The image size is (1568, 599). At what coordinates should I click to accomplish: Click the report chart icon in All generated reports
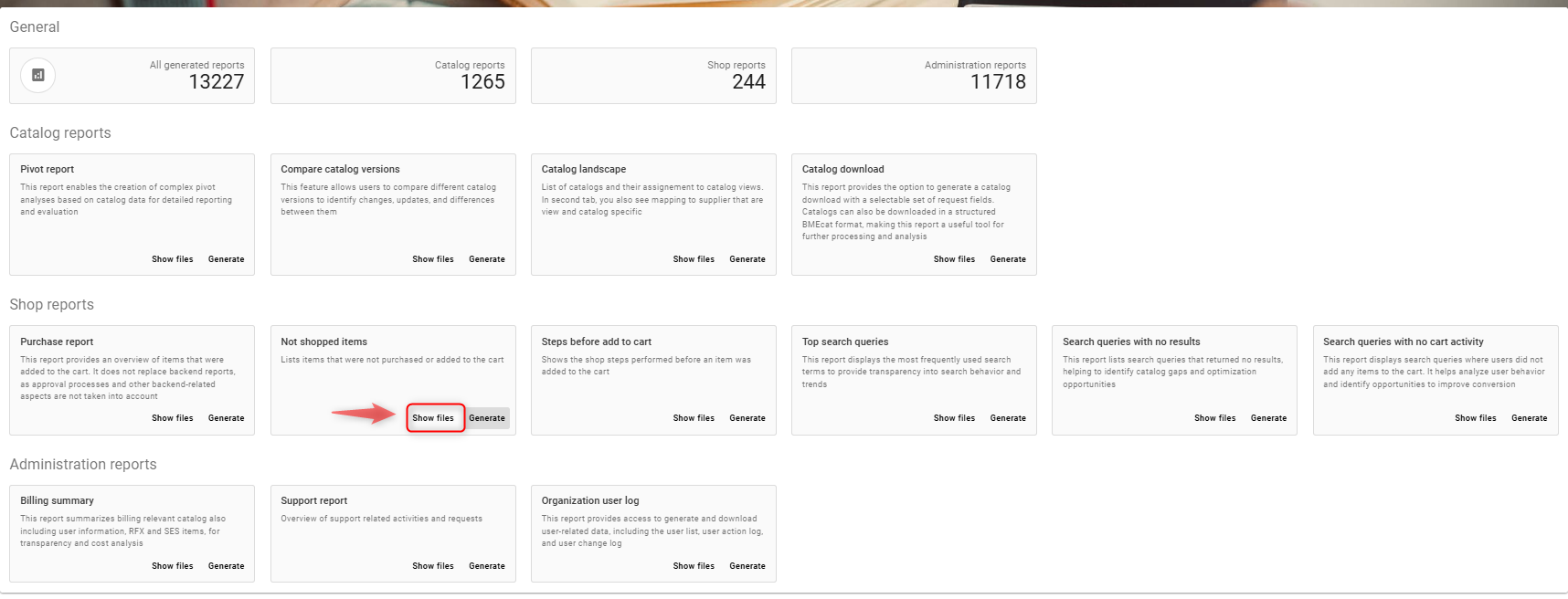pos(37,75)
